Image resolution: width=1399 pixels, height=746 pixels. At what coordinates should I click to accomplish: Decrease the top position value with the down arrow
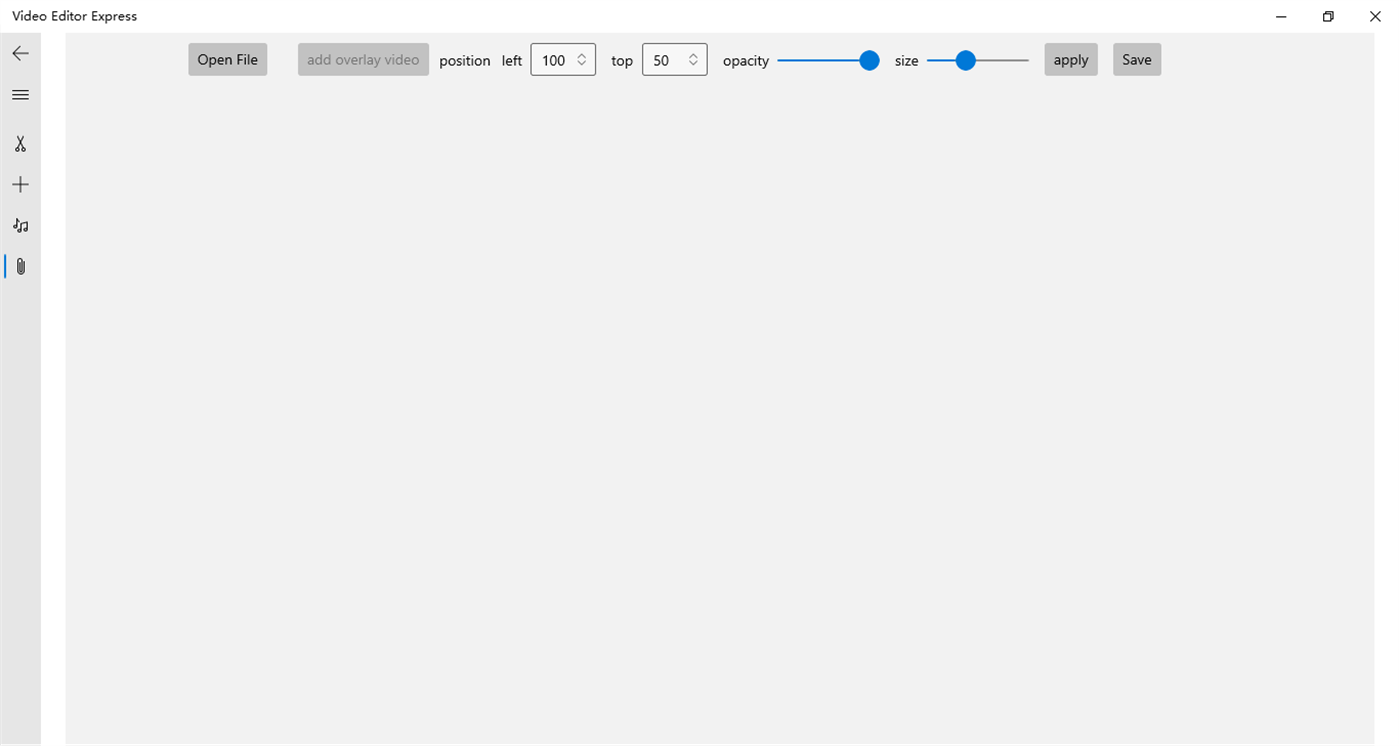pos(692,65)
